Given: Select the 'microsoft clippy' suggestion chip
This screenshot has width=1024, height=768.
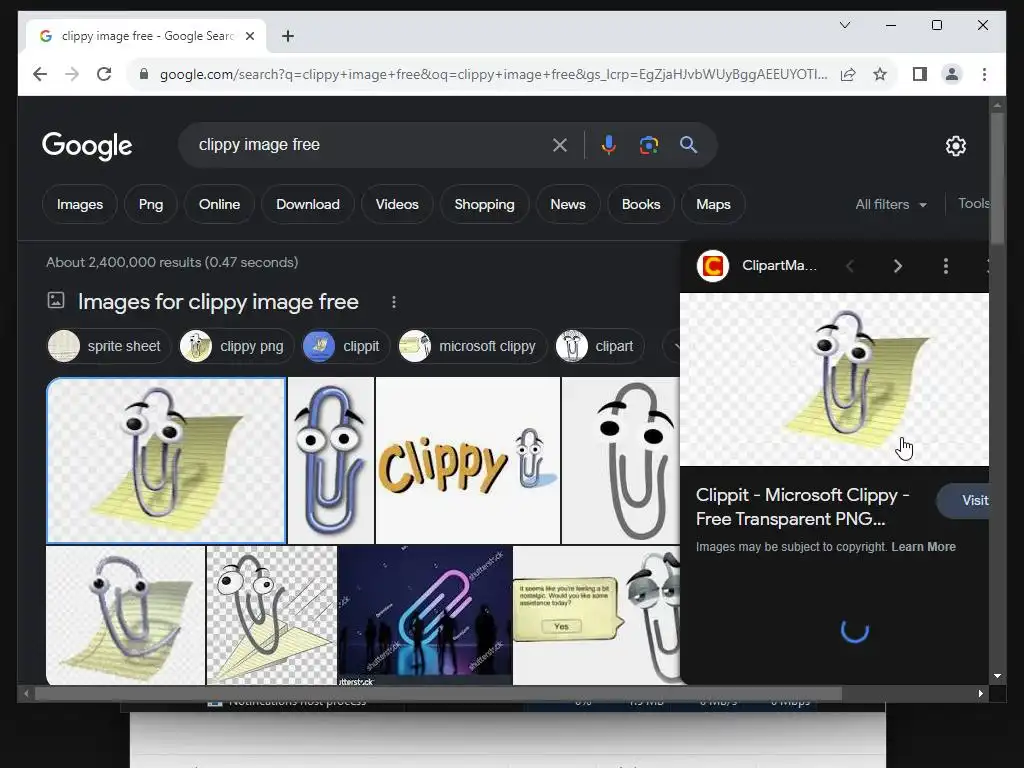Looking at the screenshot, I should coord(473,346).
